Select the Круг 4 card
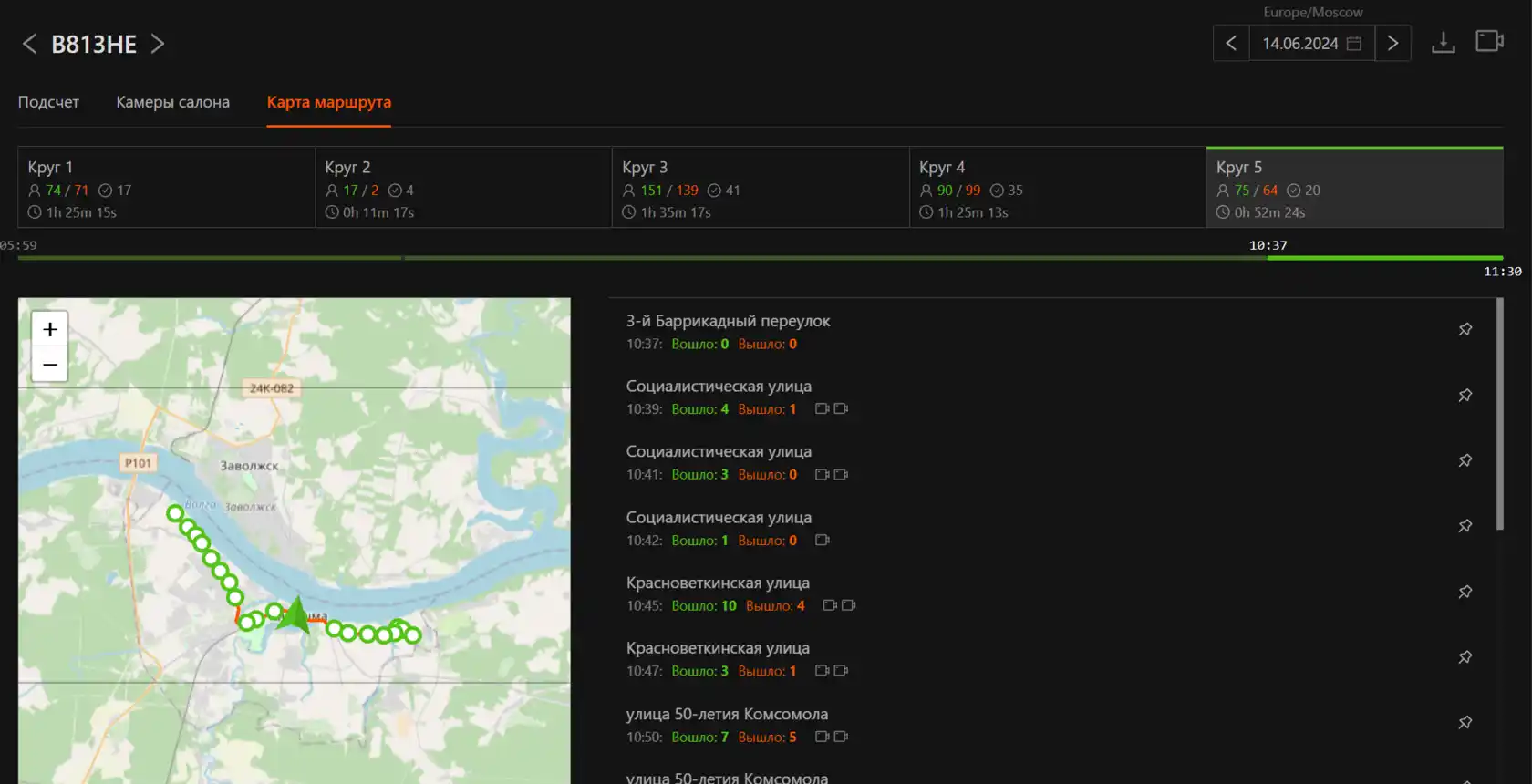 1058,187
